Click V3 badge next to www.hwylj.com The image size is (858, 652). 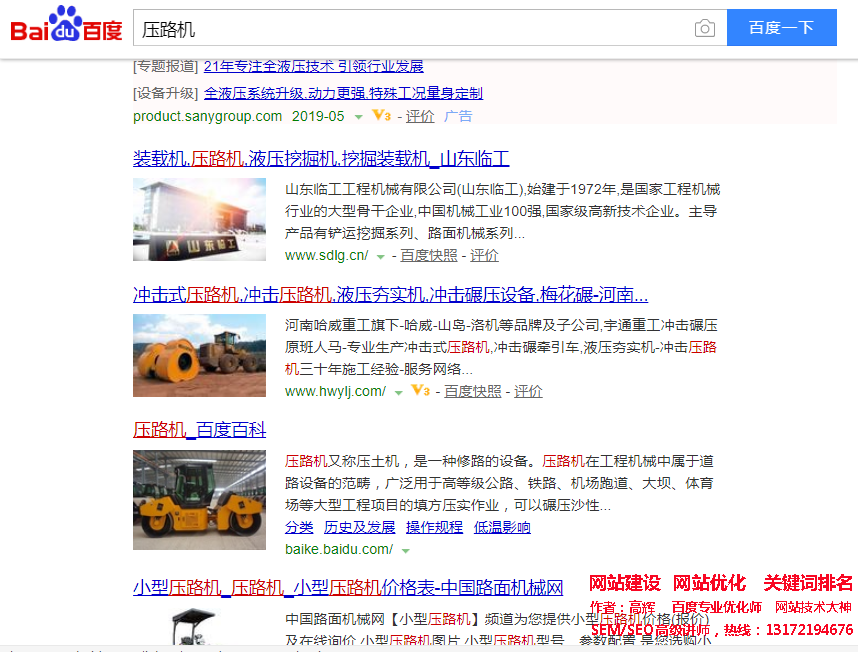click(420, 391)
